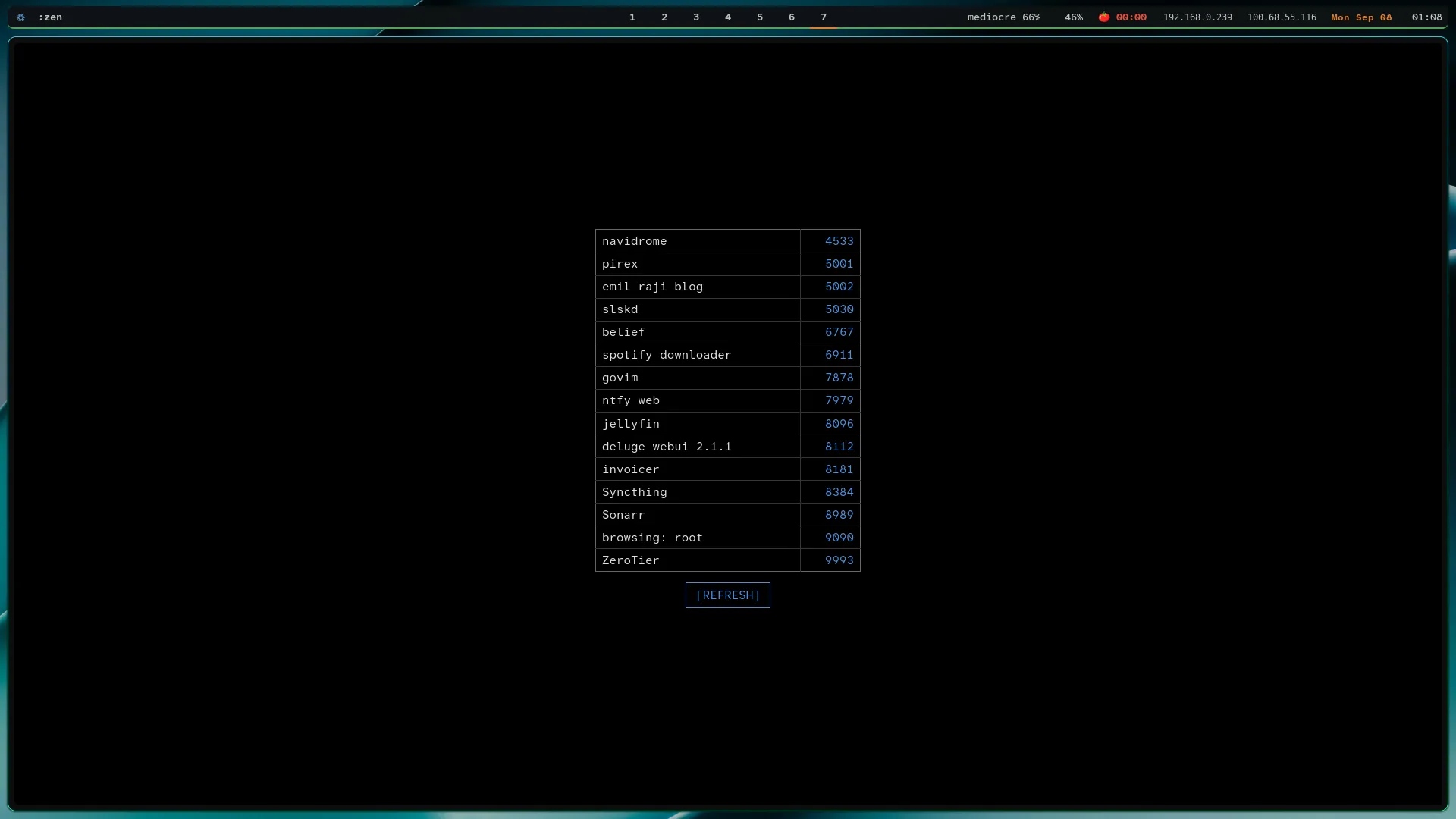Click the jellyfin service name

[631, 424]
